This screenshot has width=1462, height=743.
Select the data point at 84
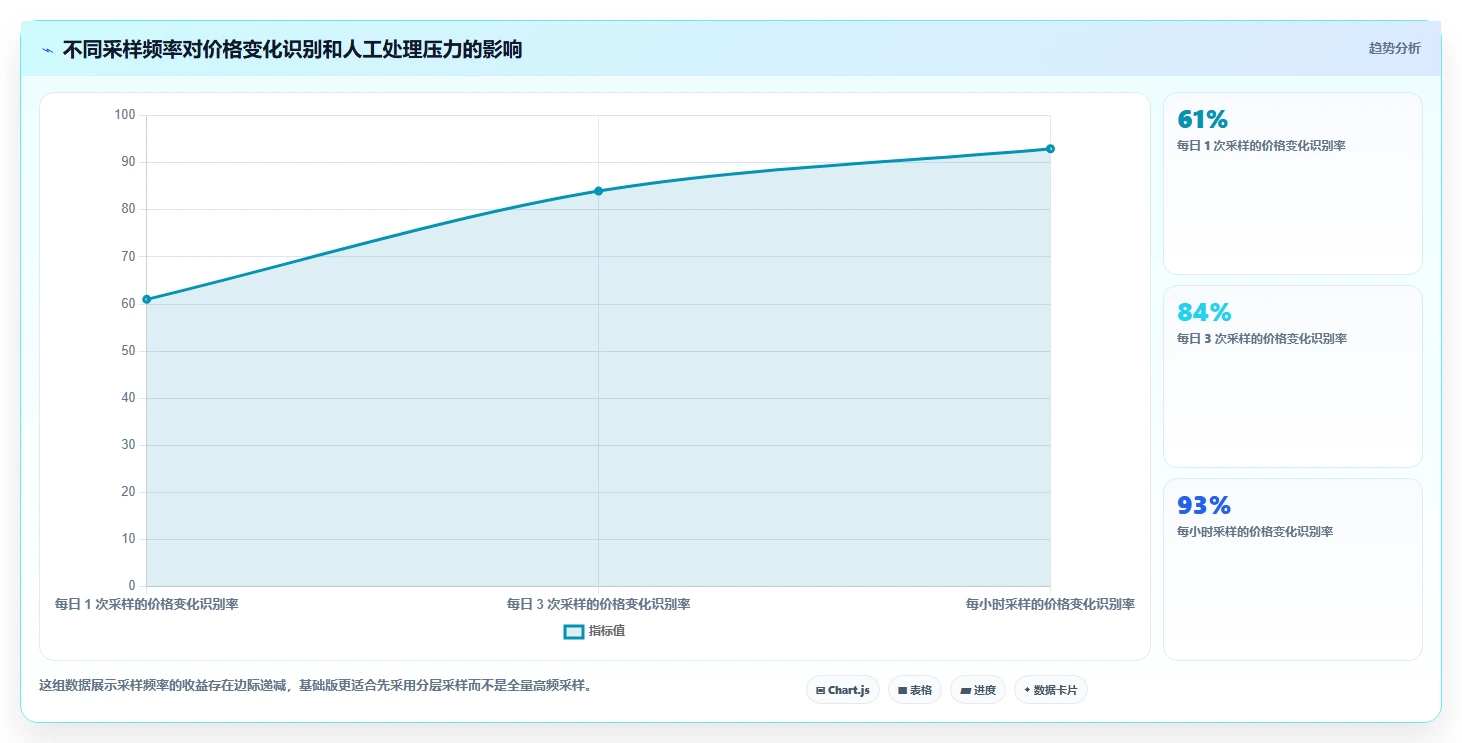pos(598,191)
